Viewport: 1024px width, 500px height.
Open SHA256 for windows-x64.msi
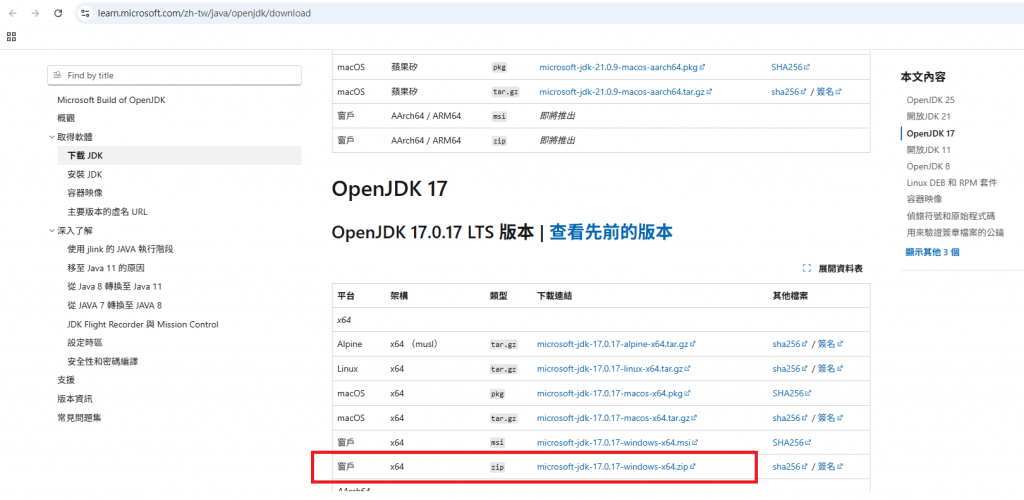pos(792,443)
